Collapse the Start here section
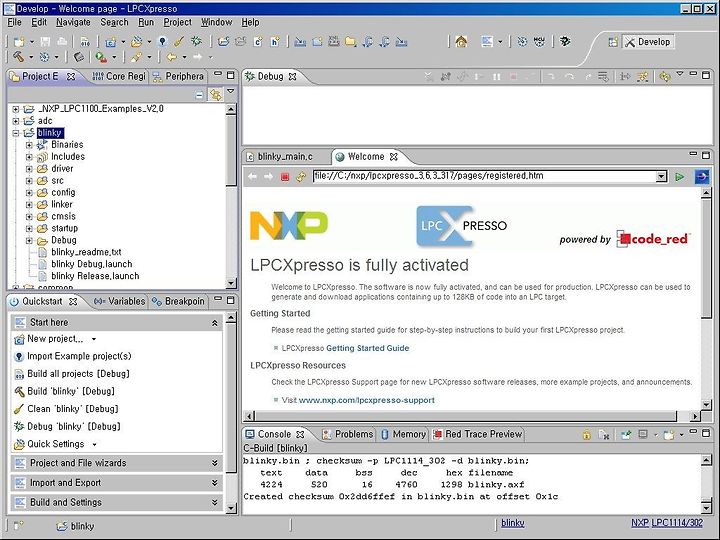 (x=214, y=323)
